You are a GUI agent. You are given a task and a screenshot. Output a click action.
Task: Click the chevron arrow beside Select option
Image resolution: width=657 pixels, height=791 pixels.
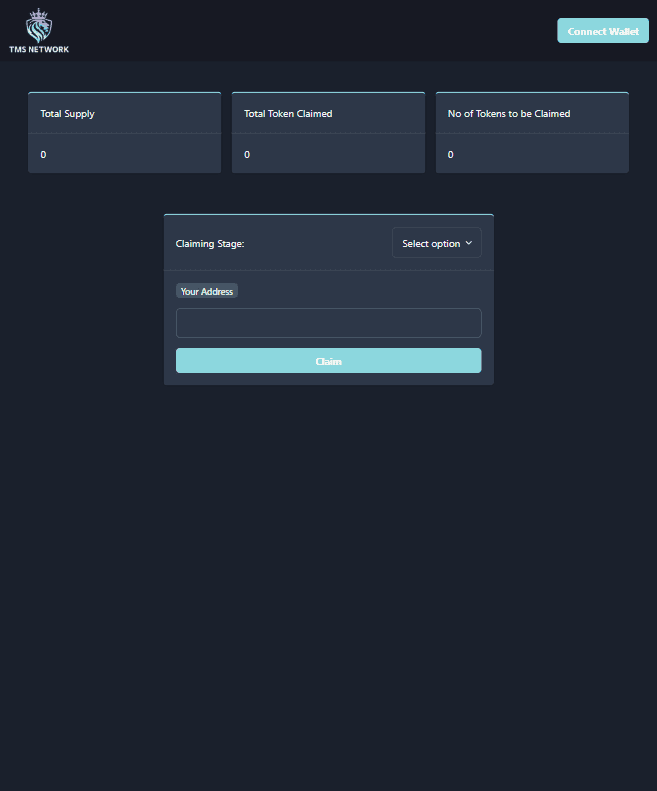468,243
